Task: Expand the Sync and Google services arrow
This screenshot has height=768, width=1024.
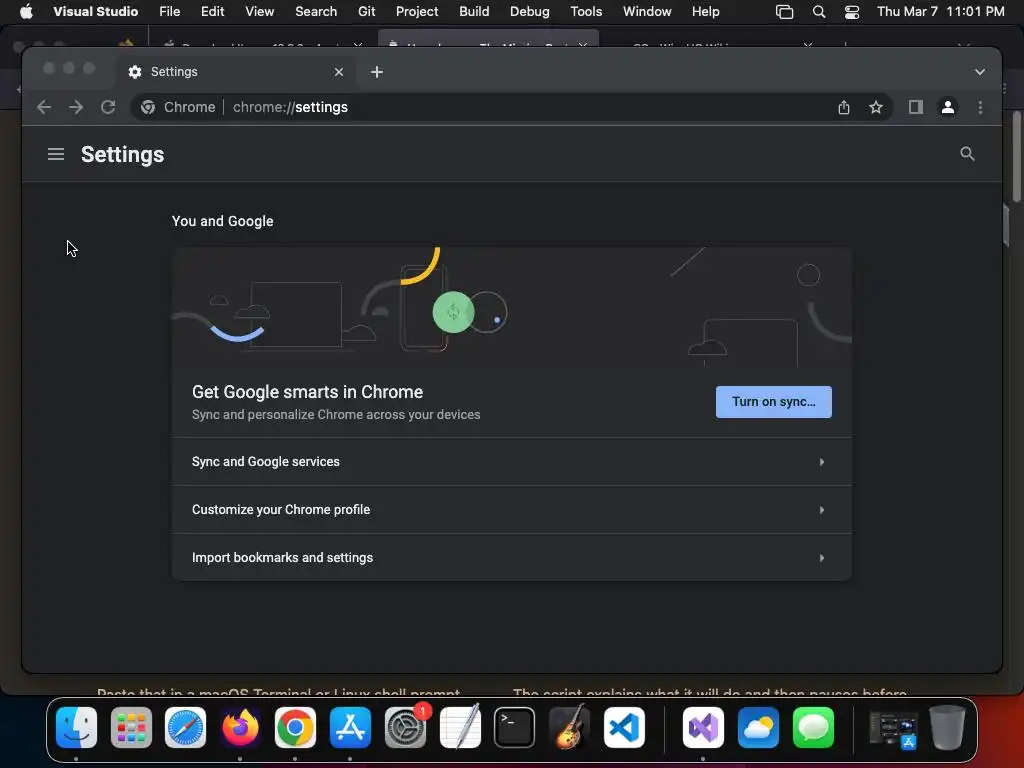Action: coord(822,462)
